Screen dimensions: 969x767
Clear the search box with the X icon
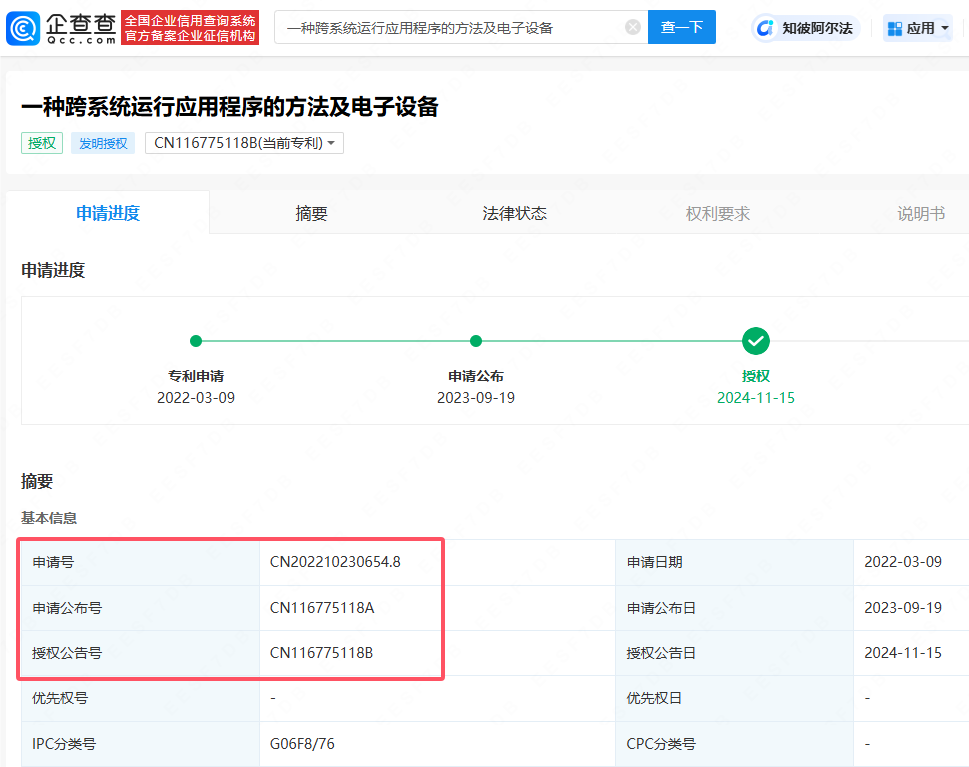tap(632, 27)
